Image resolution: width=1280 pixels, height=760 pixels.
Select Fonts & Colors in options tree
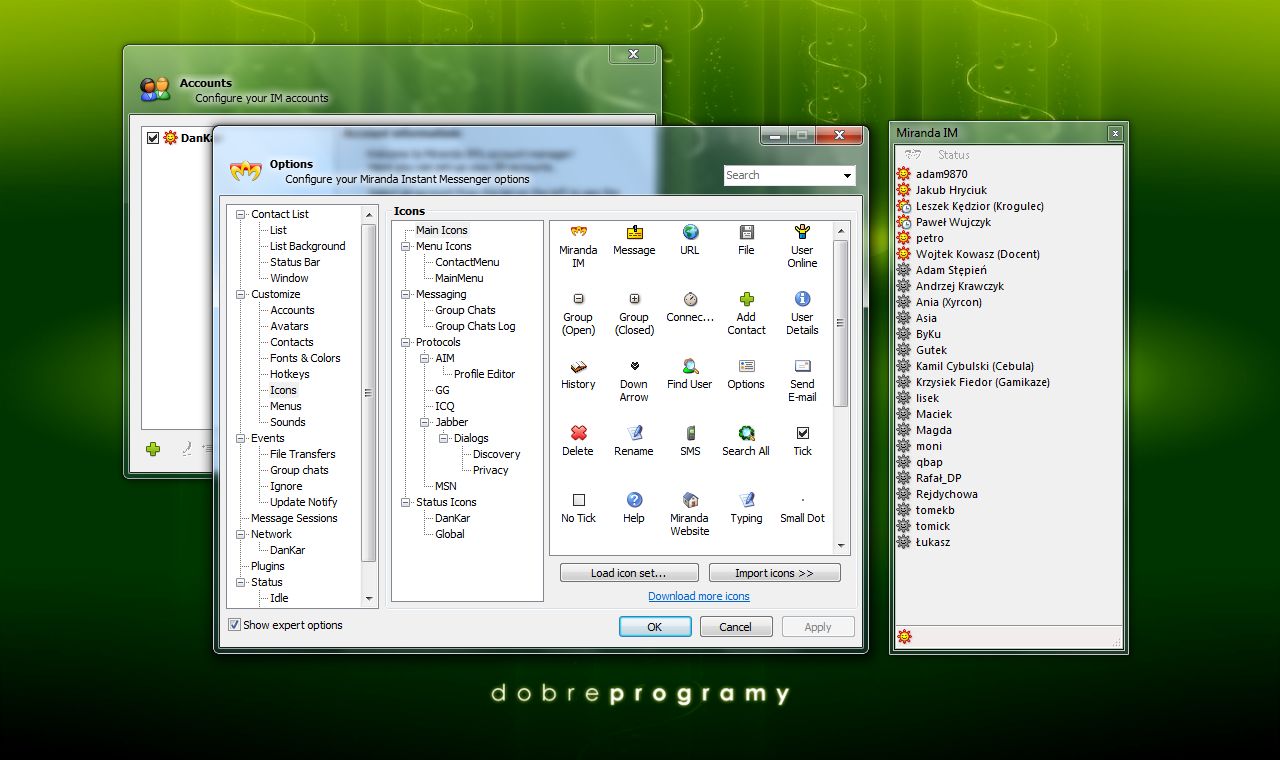(x=305, y=358)
